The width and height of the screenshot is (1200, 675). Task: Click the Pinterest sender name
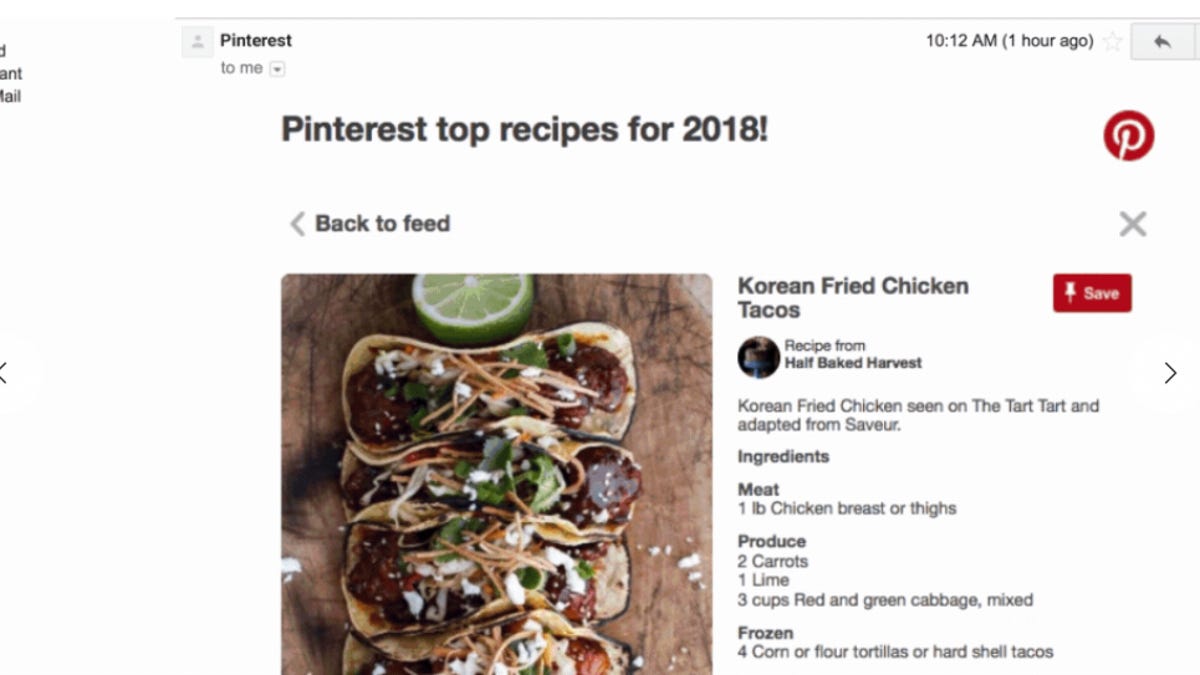pyautogui.click(x=256, y=40)
